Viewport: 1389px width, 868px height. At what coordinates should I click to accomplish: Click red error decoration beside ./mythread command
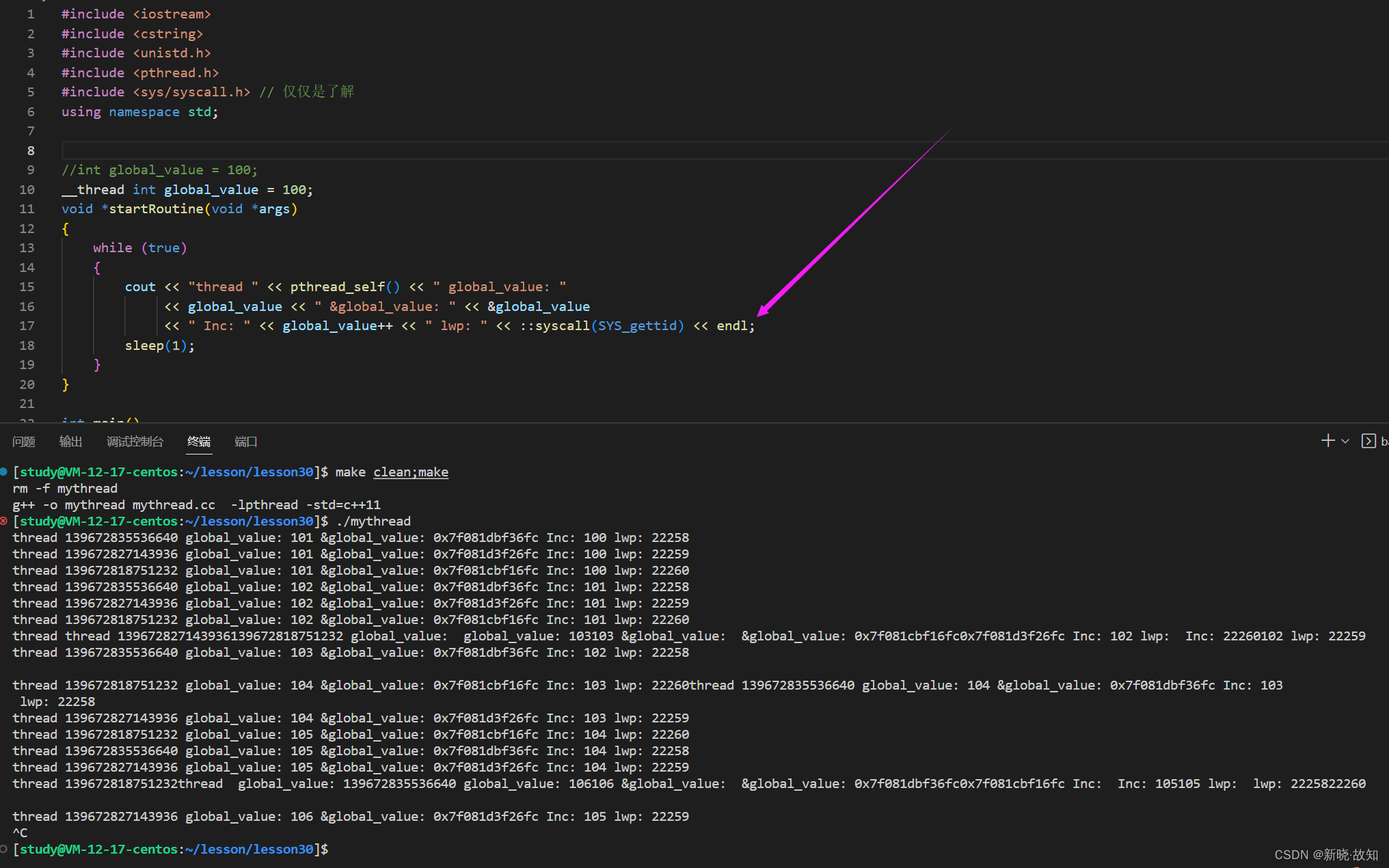(x=4, y=521)
